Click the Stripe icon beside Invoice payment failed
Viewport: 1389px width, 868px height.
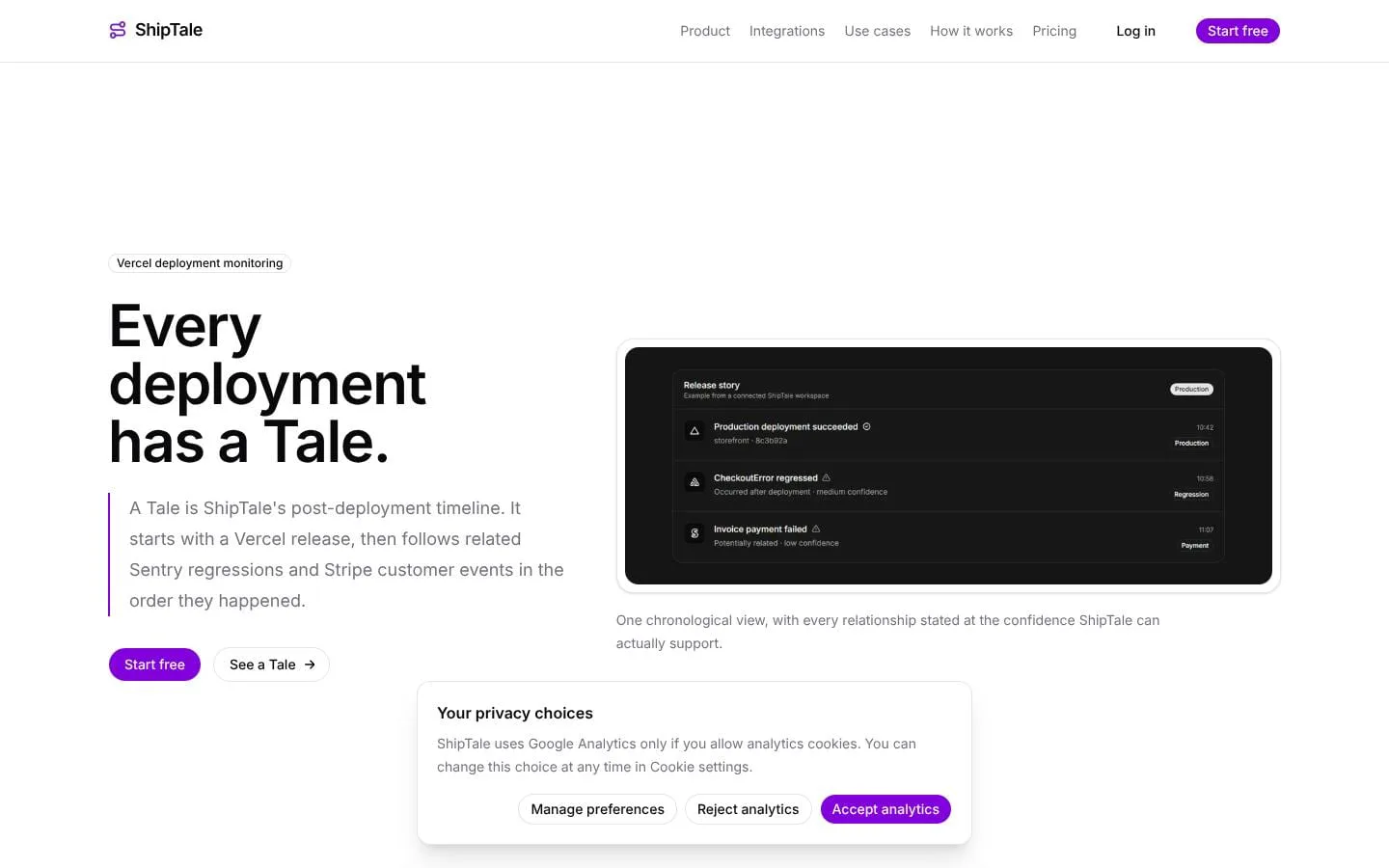694,533
